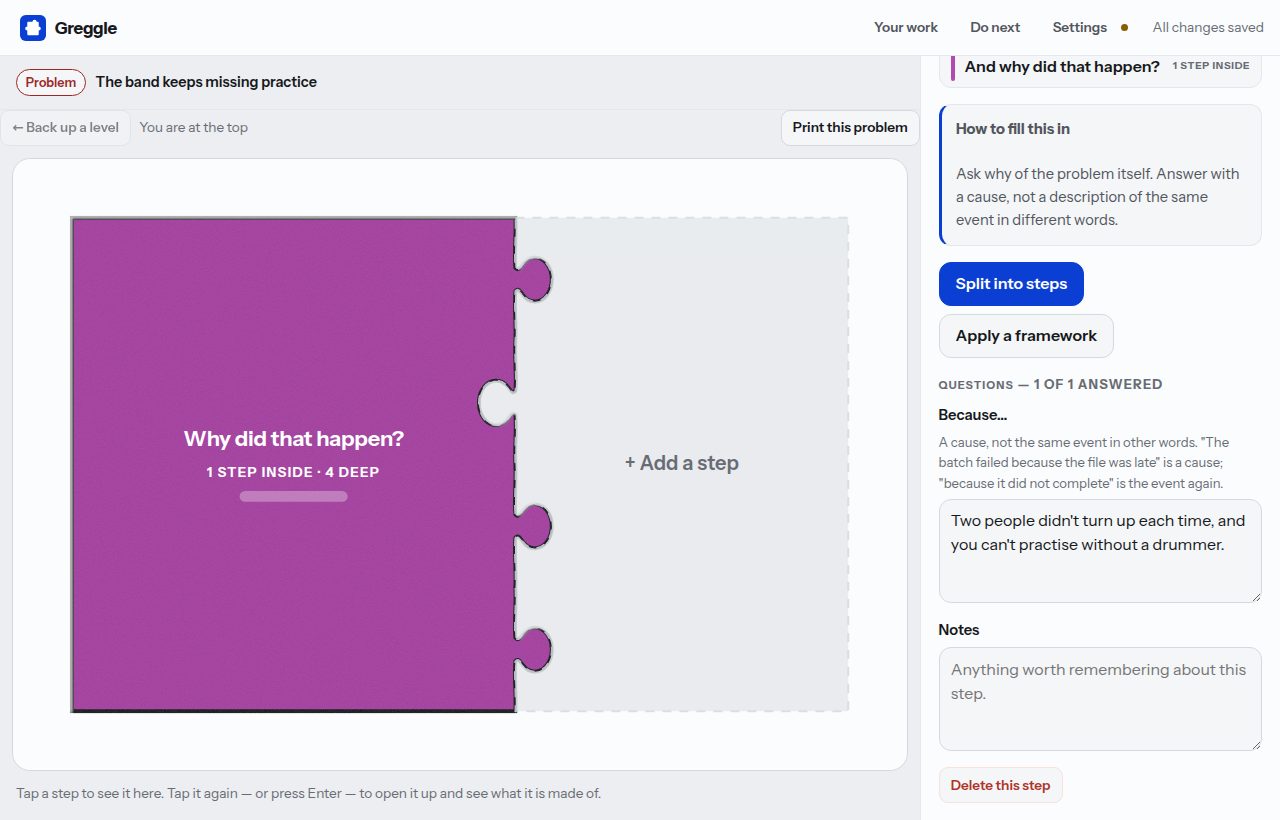This screenshot has width=1280, height=820.
Task: Open Settings in the top navigation
Action: tap(1079, 28)
